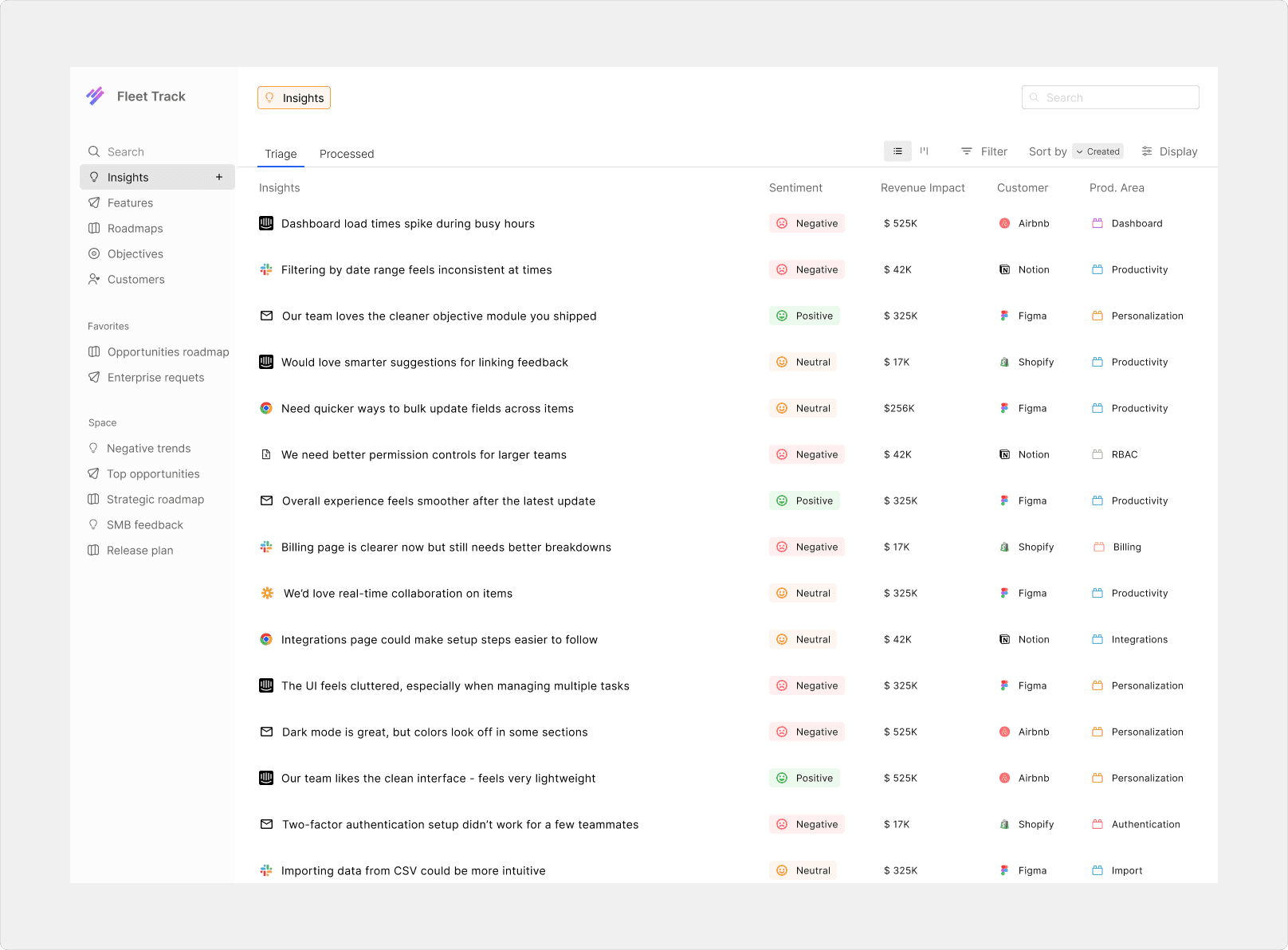Image resolution: width=1288 pixels, height=950 pixels.
Task: Toggle the Negative sentiment badge on the permission controls insight
Action: (807, 454)
